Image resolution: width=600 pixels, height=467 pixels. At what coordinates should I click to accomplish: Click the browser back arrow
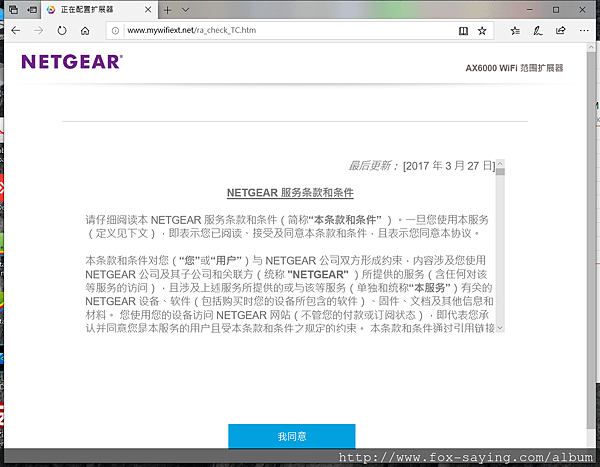(x=16, y=30)
